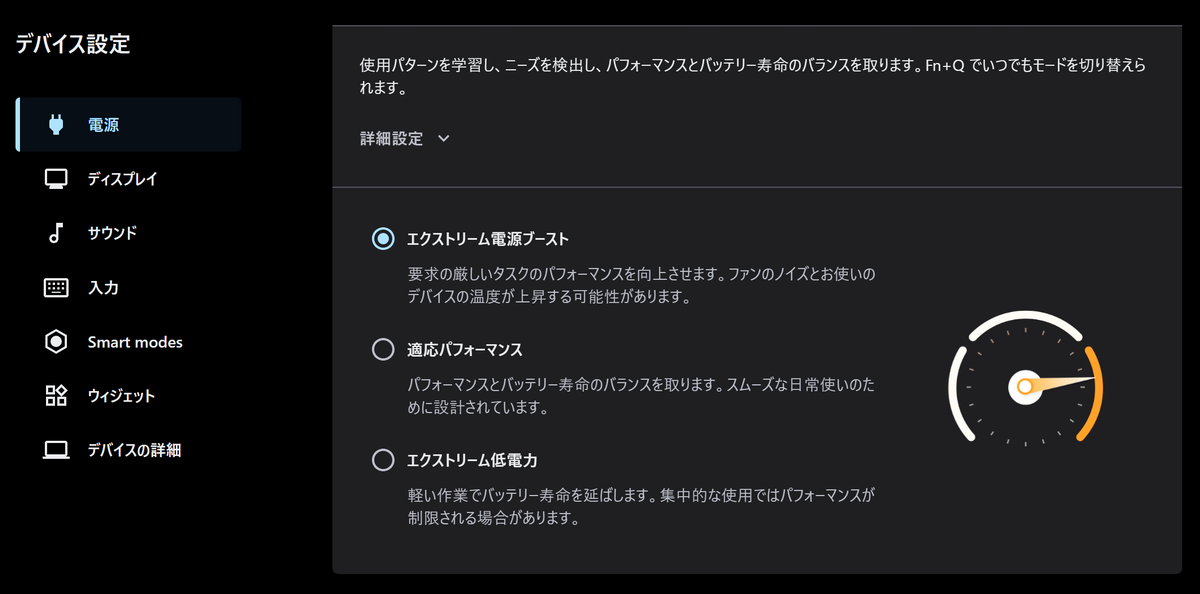Screen dimensions: 1200x594
Task: Click the Smart modes hexagon icon
Action: tap(56, 342)
